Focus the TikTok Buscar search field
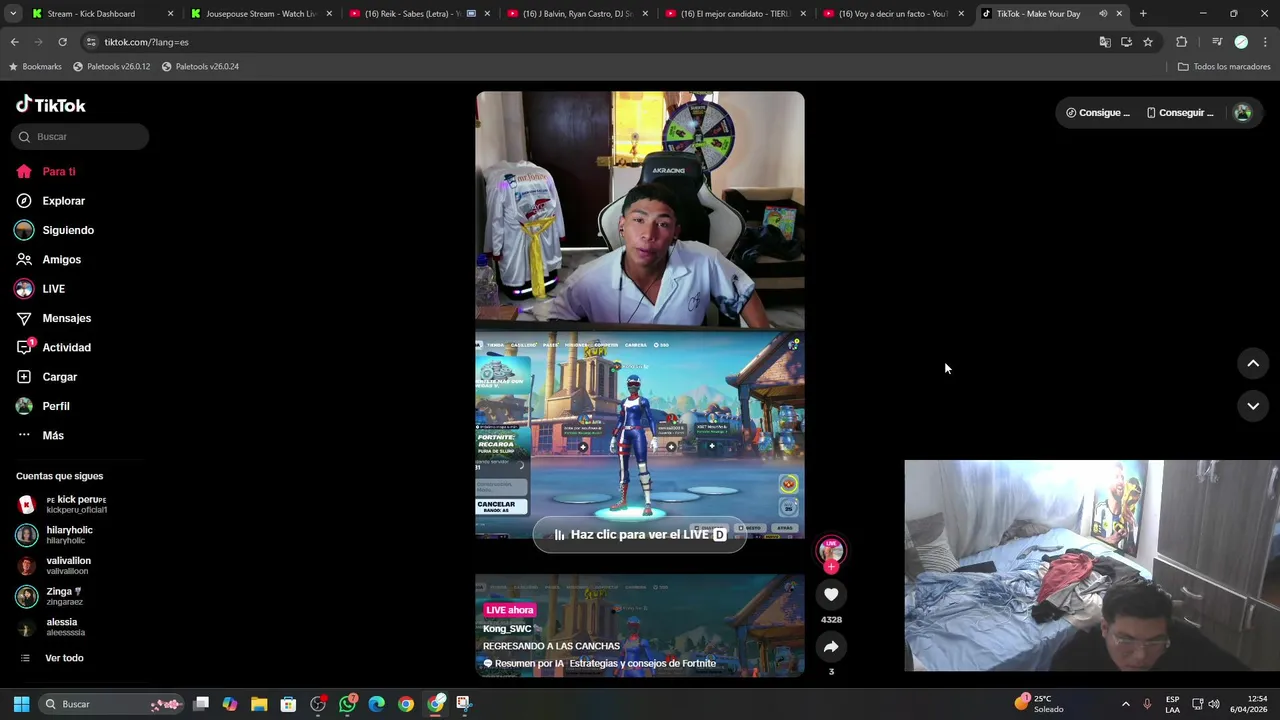The image size is (1280, 720). [x=80, y=136]
